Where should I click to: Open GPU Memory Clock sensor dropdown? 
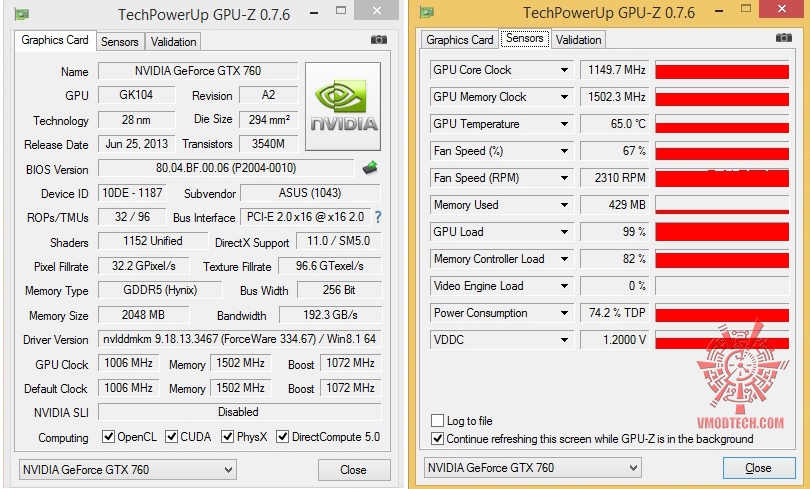(x=565, y=97)
